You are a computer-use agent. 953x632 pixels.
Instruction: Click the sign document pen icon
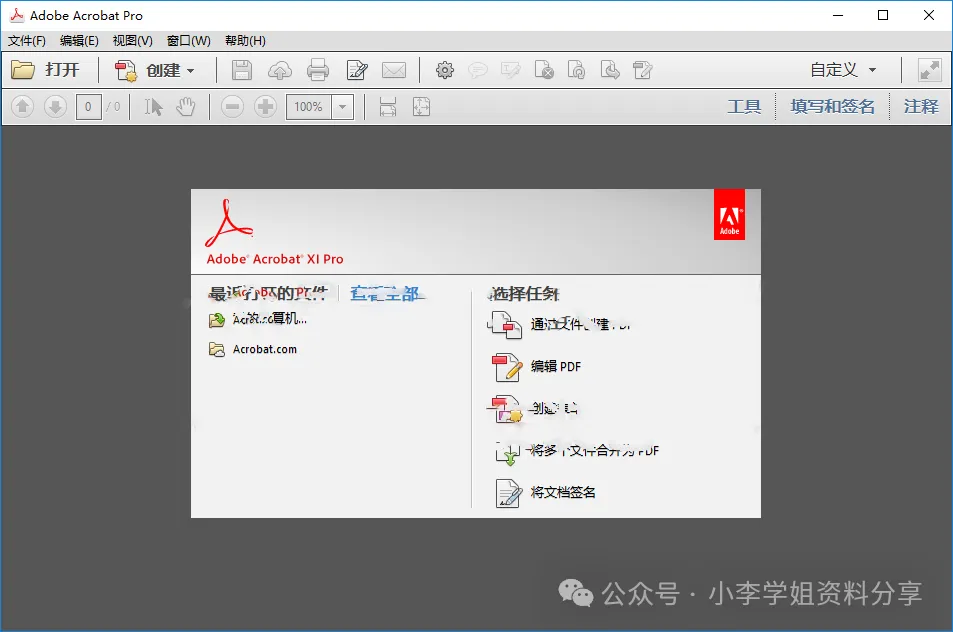pos(508,493)
